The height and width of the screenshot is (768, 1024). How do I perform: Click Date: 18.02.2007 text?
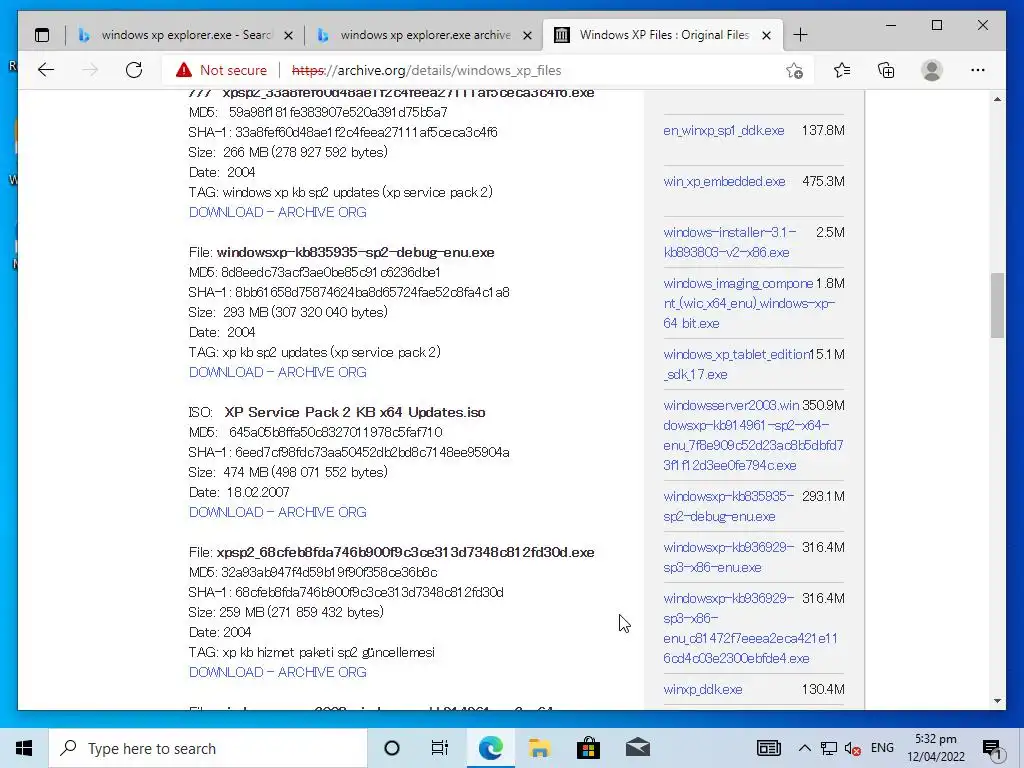tap(239, 492)
